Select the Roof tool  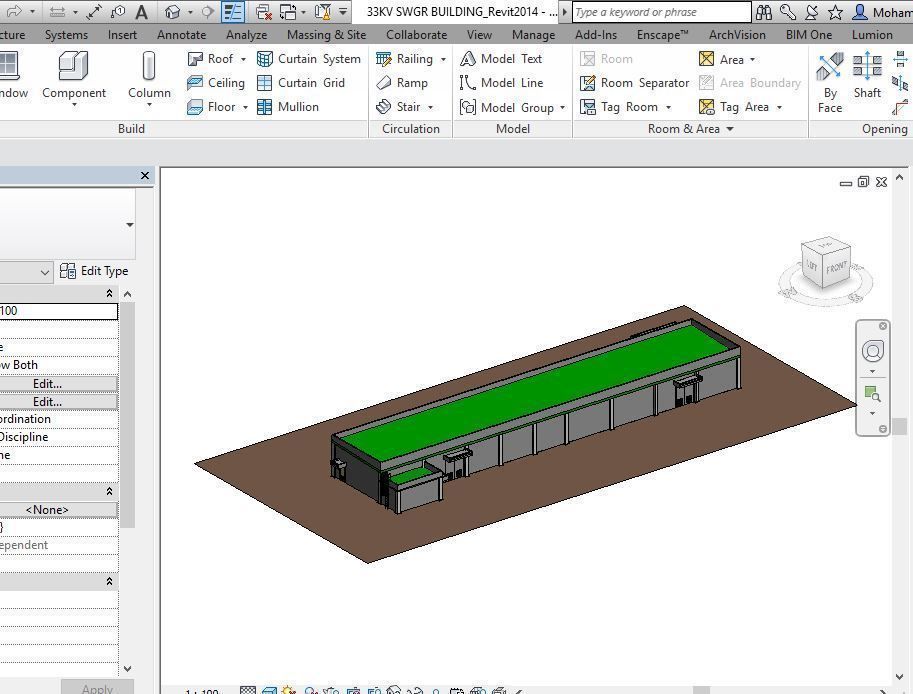point(210,59)
